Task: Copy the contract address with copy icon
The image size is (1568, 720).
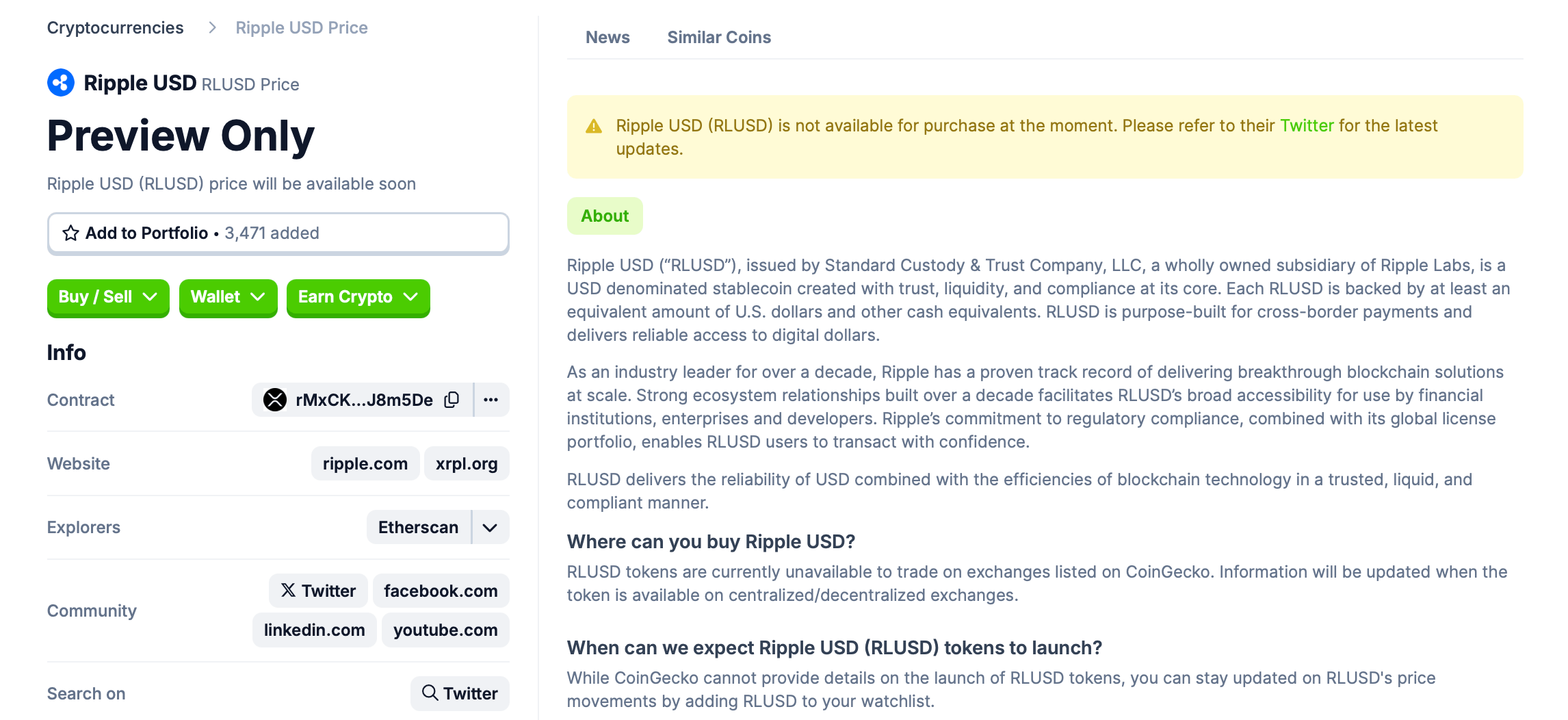Action: coord(452,400)
